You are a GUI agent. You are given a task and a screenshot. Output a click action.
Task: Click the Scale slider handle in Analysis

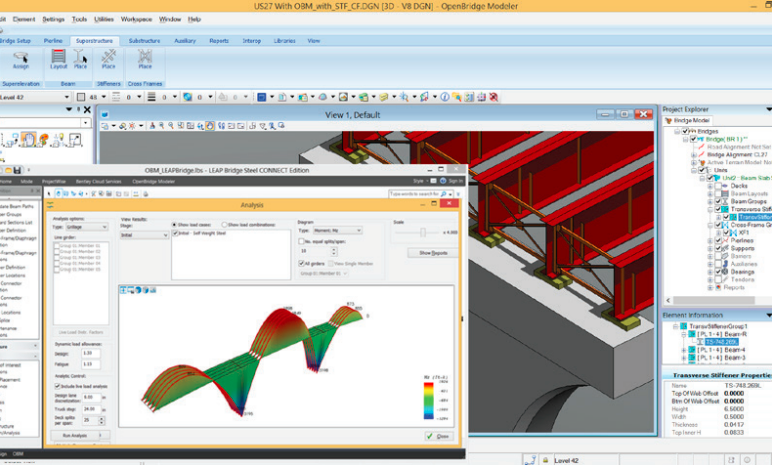(x=423, y=232)
